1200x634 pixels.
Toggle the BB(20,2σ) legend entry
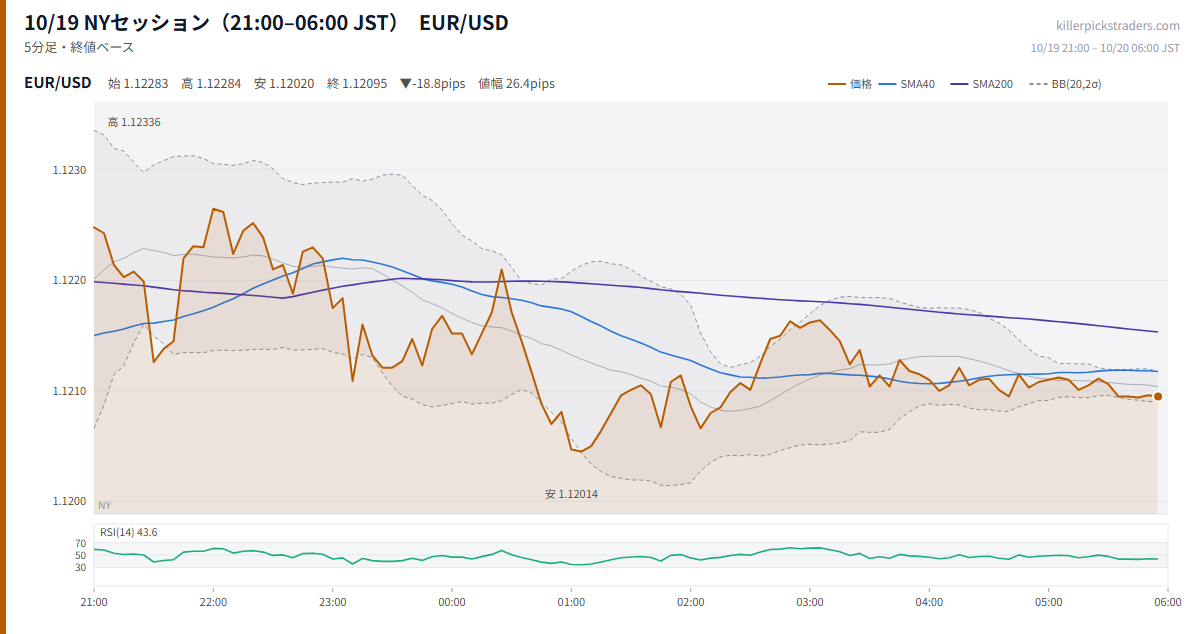point(1064,84)
